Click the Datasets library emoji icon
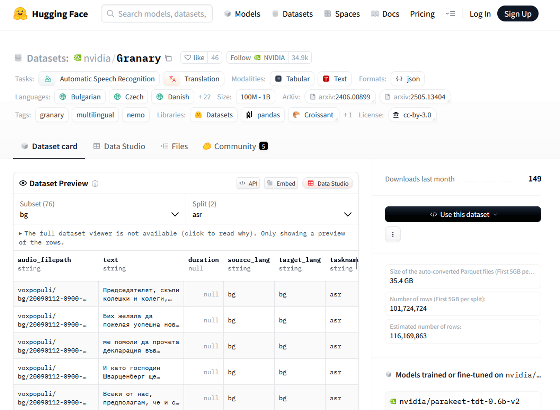The image size is (560, 410). 198,115
